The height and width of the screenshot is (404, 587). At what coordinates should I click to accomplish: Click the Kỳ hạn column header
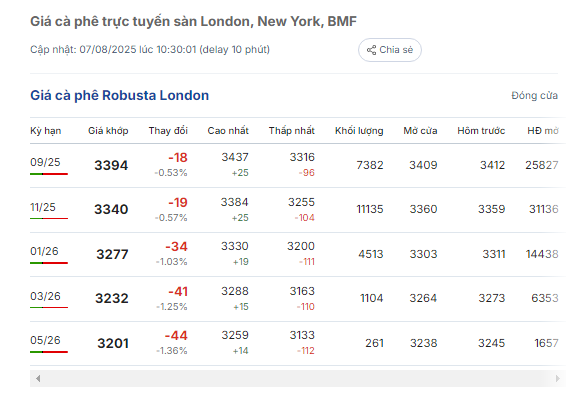pos(46,131)
